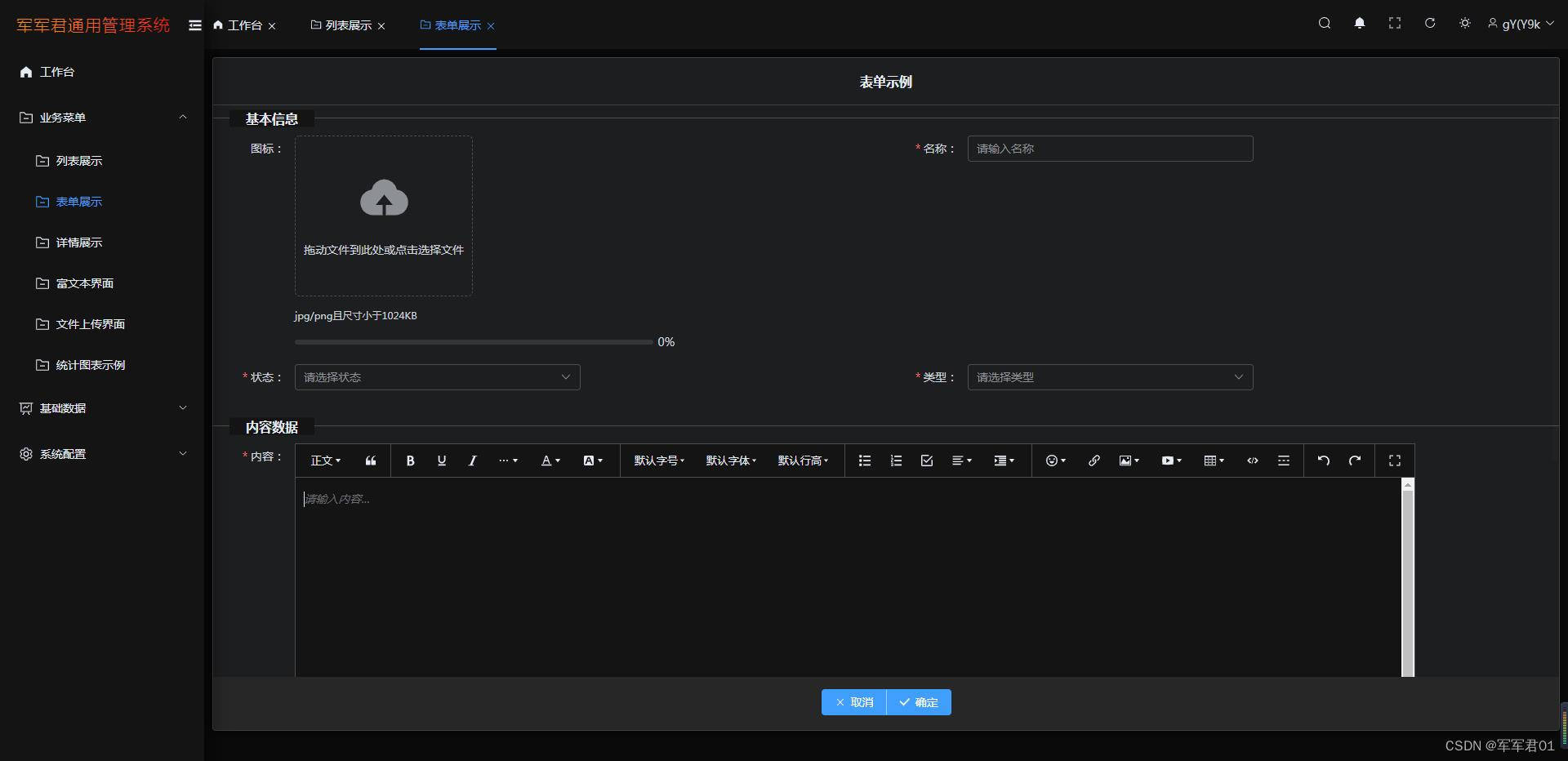The width and height of the screenshot is (1568, 761).
Task: Close the 工作台 tab
Action: point(272,26)
